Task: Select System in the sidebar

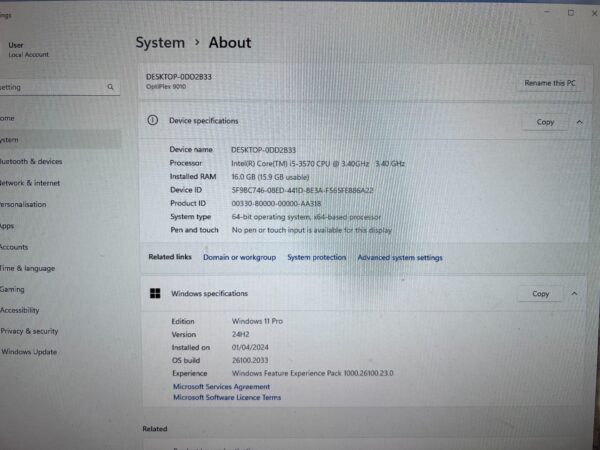Action: [59, 140]
